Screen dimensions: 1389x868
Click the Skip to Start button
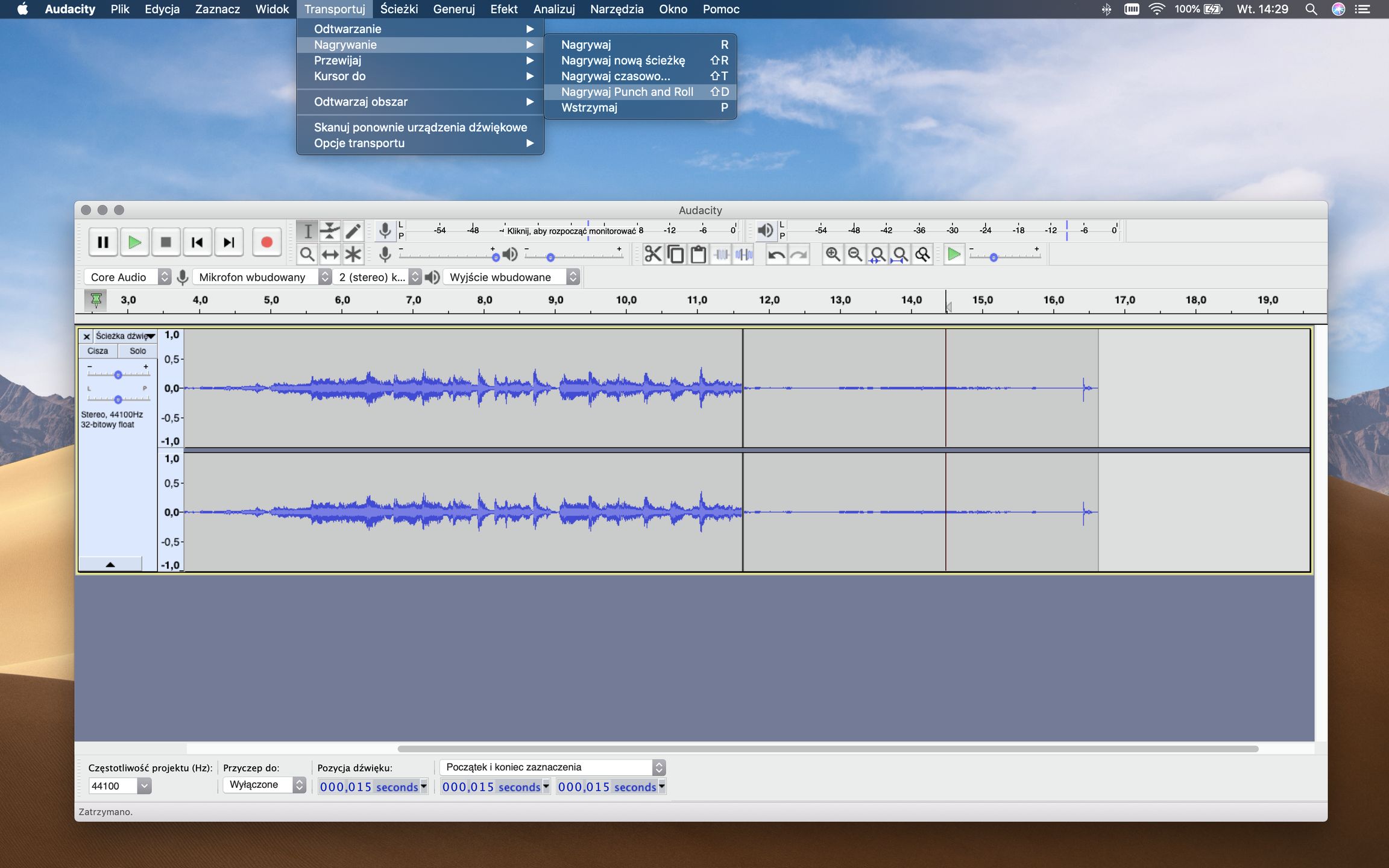pos(197,242)
